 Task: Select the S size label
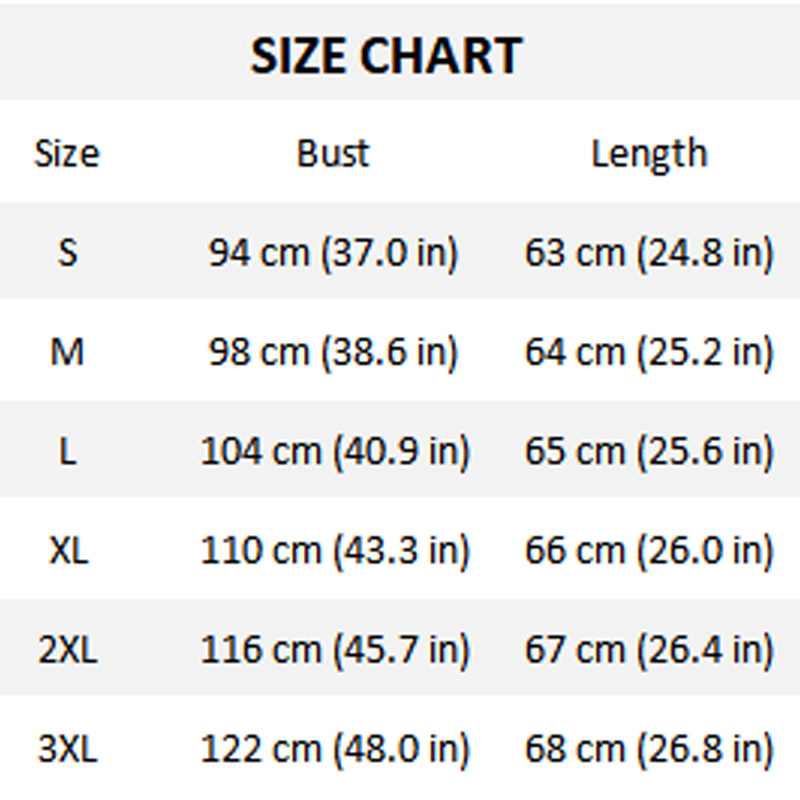click(67, 252)
